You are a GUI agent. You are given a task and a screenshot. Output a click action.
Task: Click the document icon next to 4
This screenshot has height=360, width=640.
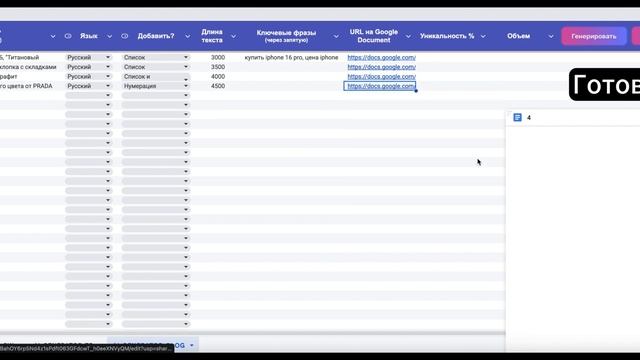click(517, 118)
